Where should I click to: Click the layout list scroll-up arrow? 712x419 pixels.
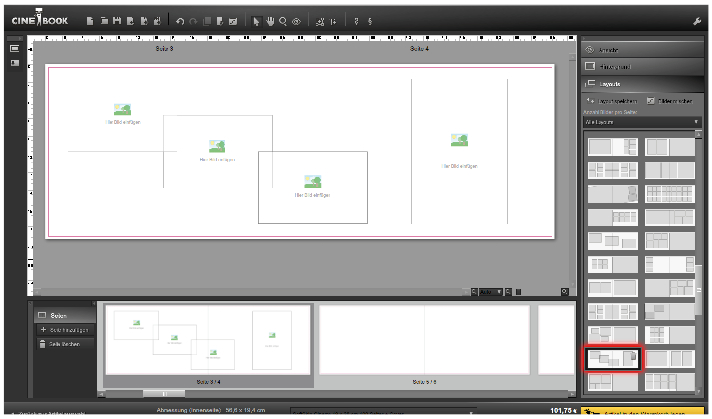pos(698,134)
